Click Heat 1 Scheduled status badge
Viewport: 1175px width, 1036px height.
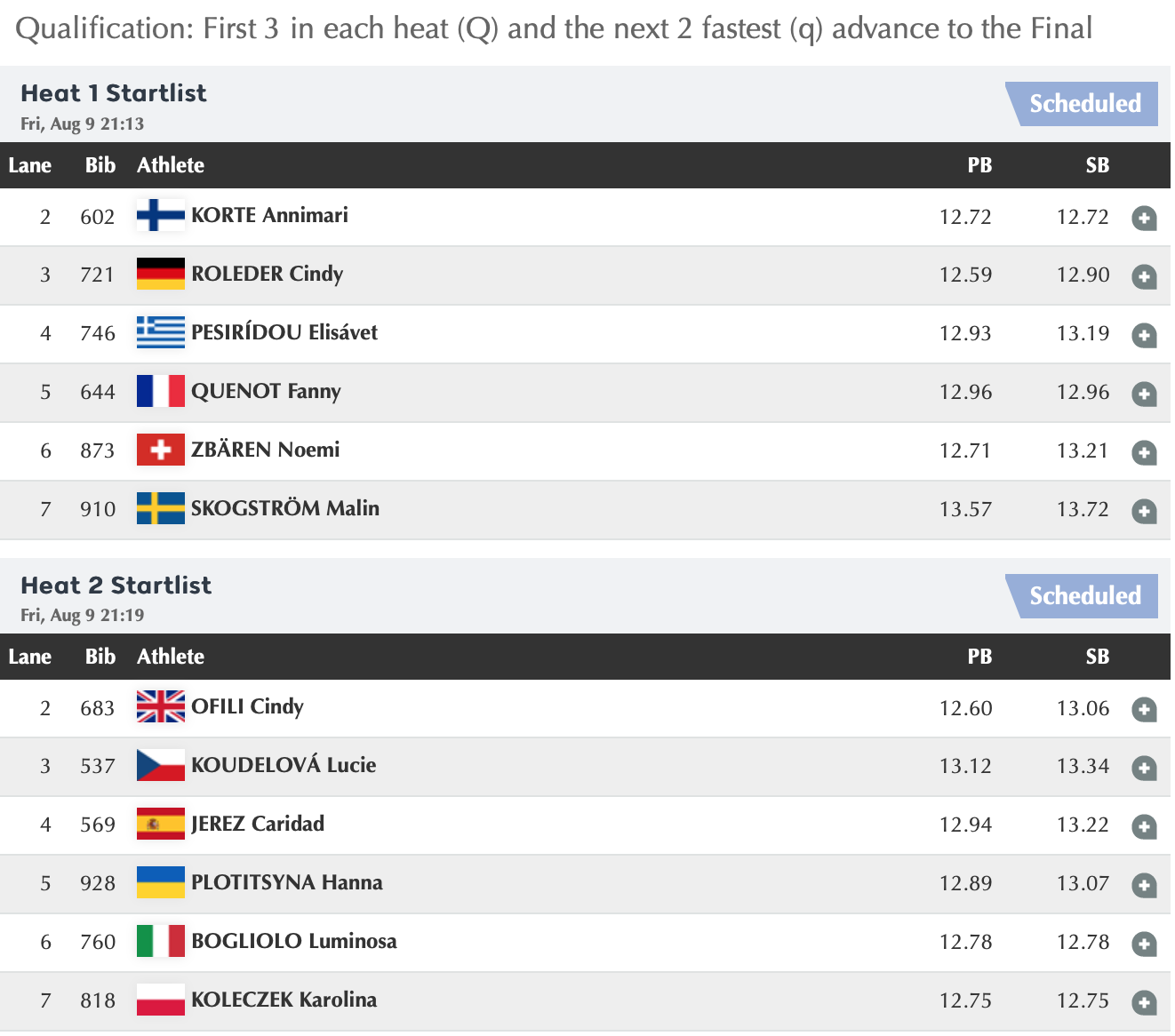click(x=1084, y=104)
